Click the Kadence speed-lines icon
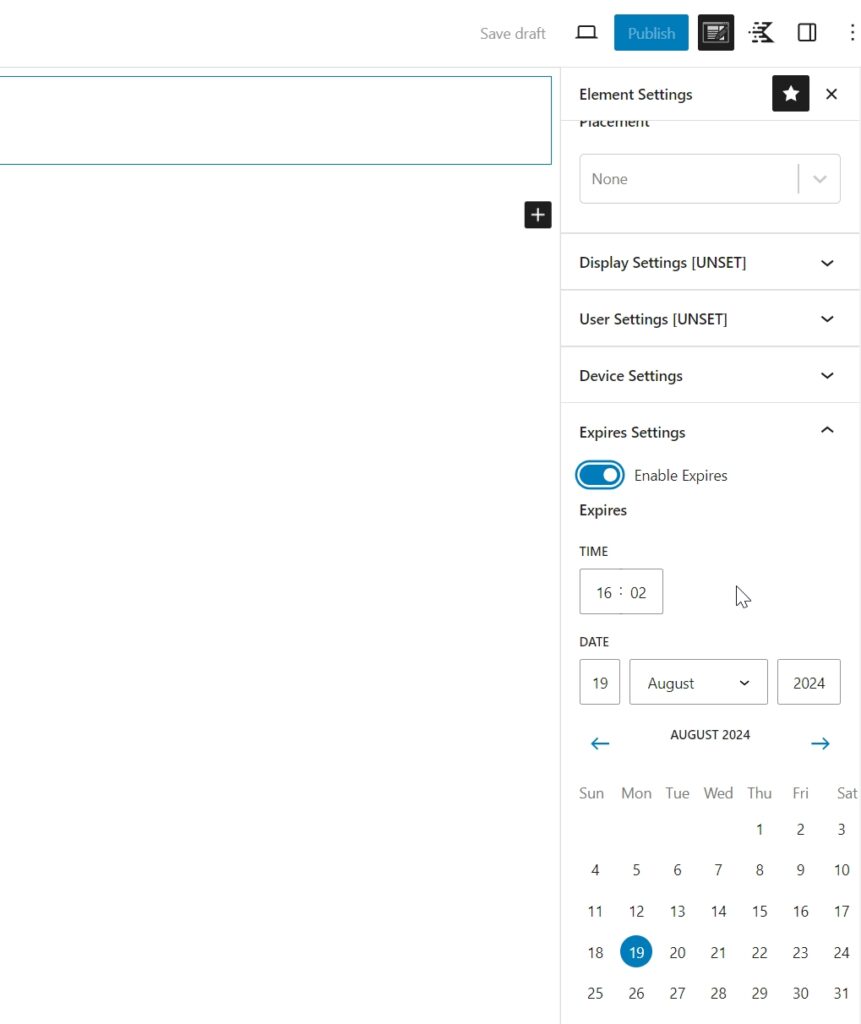Screen dimensions: 861x1024 [761, 33]
